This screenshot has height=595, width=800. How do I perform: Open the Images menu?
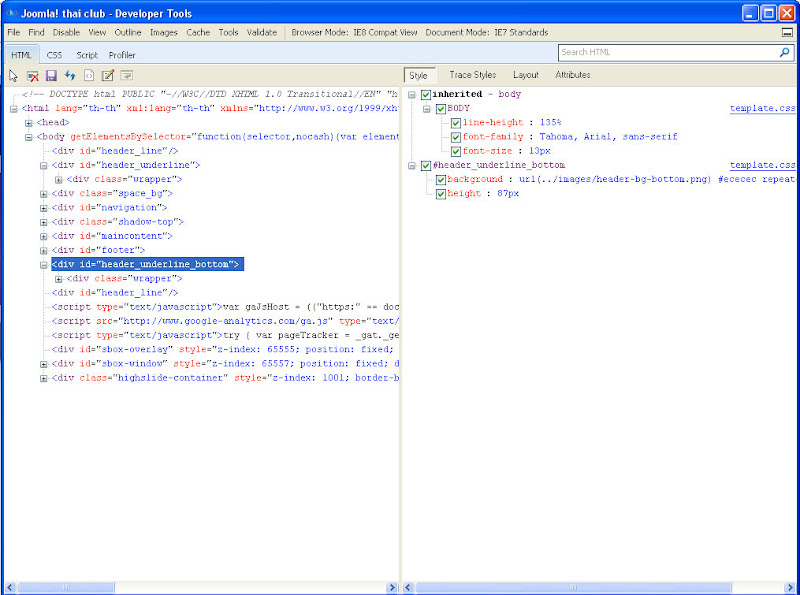click(x=164, y=32)
